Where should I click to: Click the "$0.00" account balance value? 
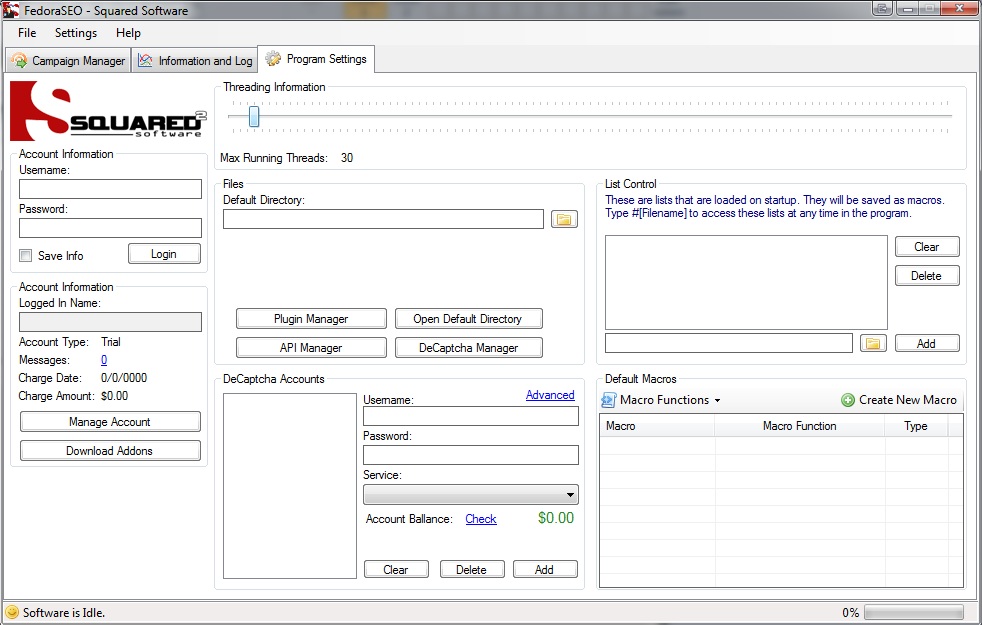[556, 518]
